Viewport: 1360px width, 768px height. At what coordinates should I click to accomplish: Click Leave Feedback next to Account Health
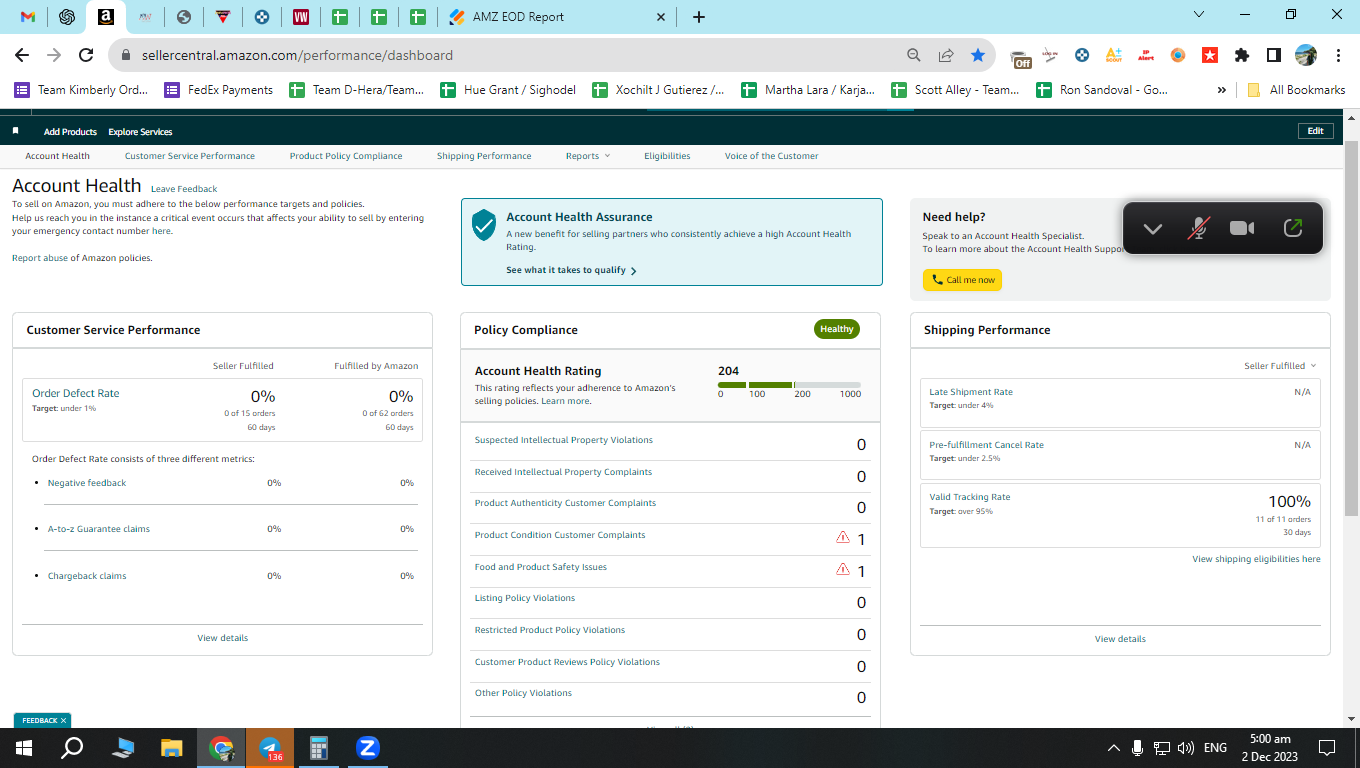(184, 189)
